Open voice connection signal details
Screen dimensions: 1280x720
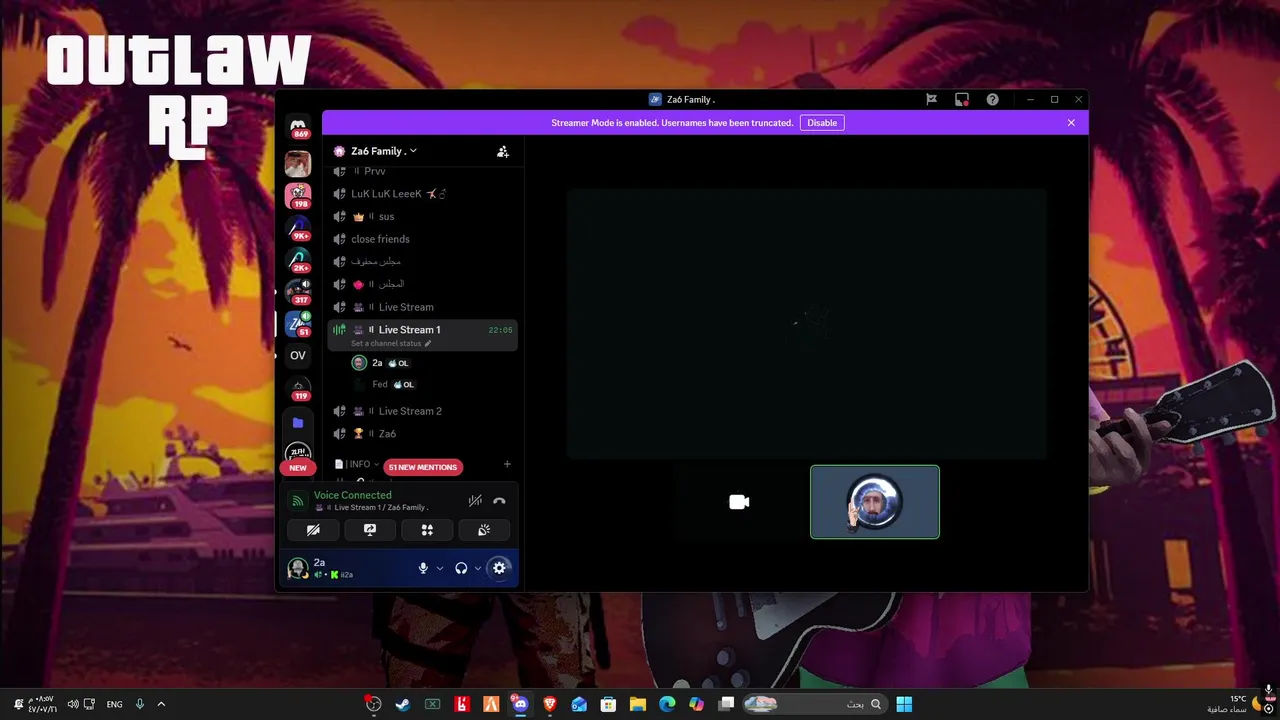tap(297, 501)
